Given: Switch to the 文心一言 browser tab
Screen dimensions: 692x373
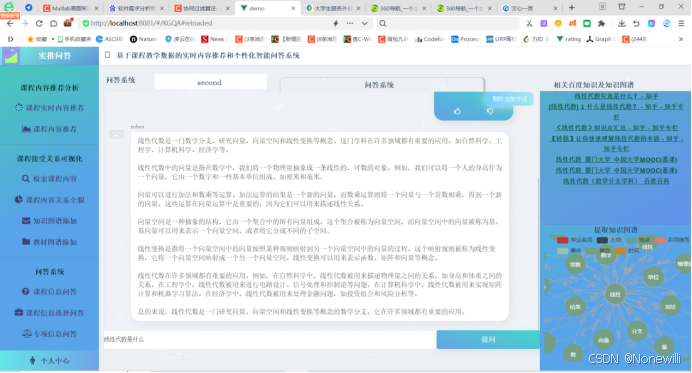Looking at the screenshot, I should click(x=530, y=8).
